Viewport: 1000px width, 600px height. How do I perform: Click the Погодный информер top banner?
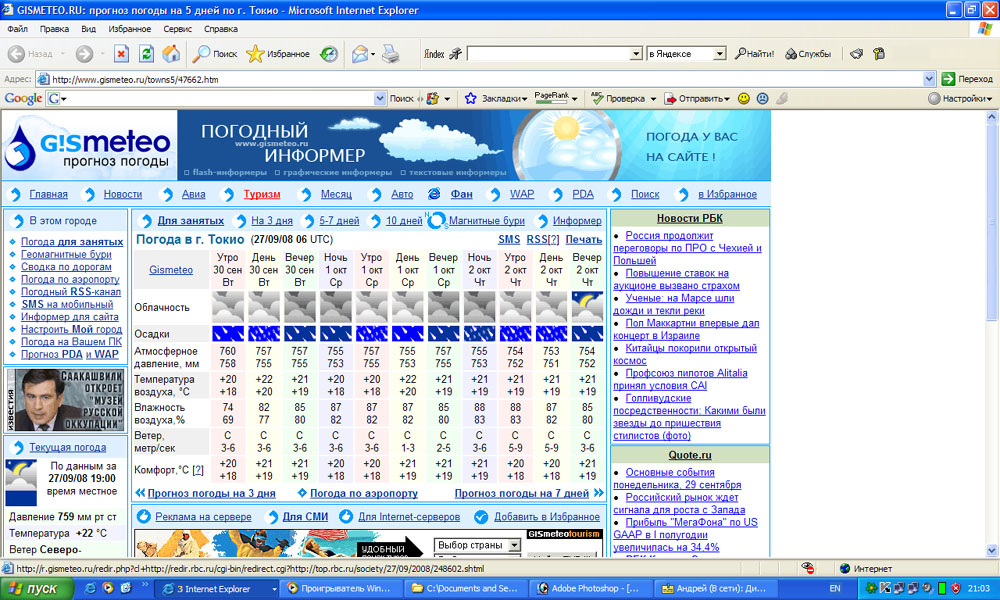tap(474, 145)
